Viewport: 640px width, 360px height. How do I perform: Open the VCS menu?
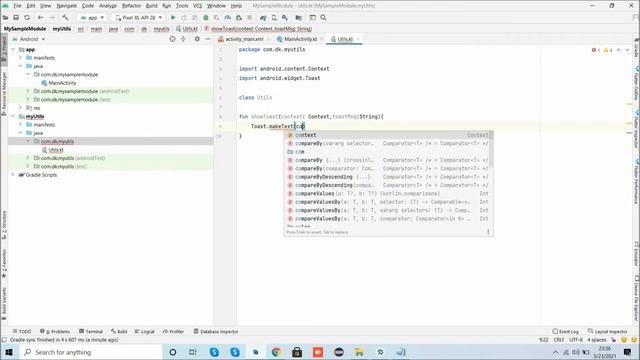[198, 6]
